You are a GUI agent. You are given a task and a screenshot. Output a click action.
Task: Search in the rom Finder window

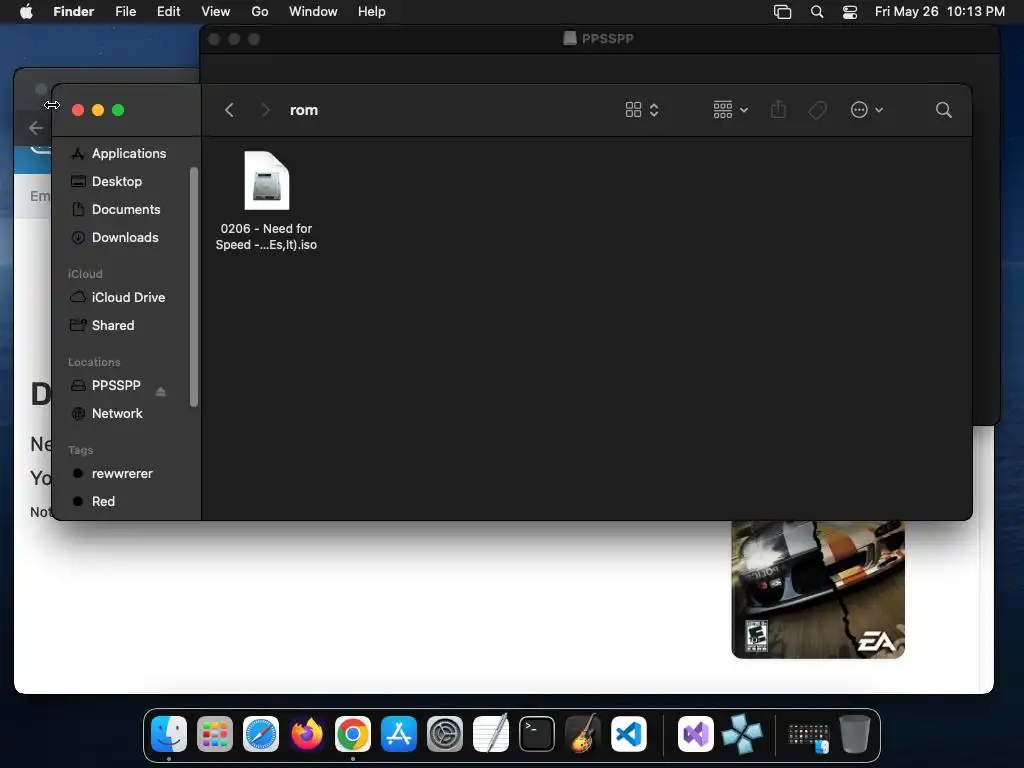pos(943,110)
